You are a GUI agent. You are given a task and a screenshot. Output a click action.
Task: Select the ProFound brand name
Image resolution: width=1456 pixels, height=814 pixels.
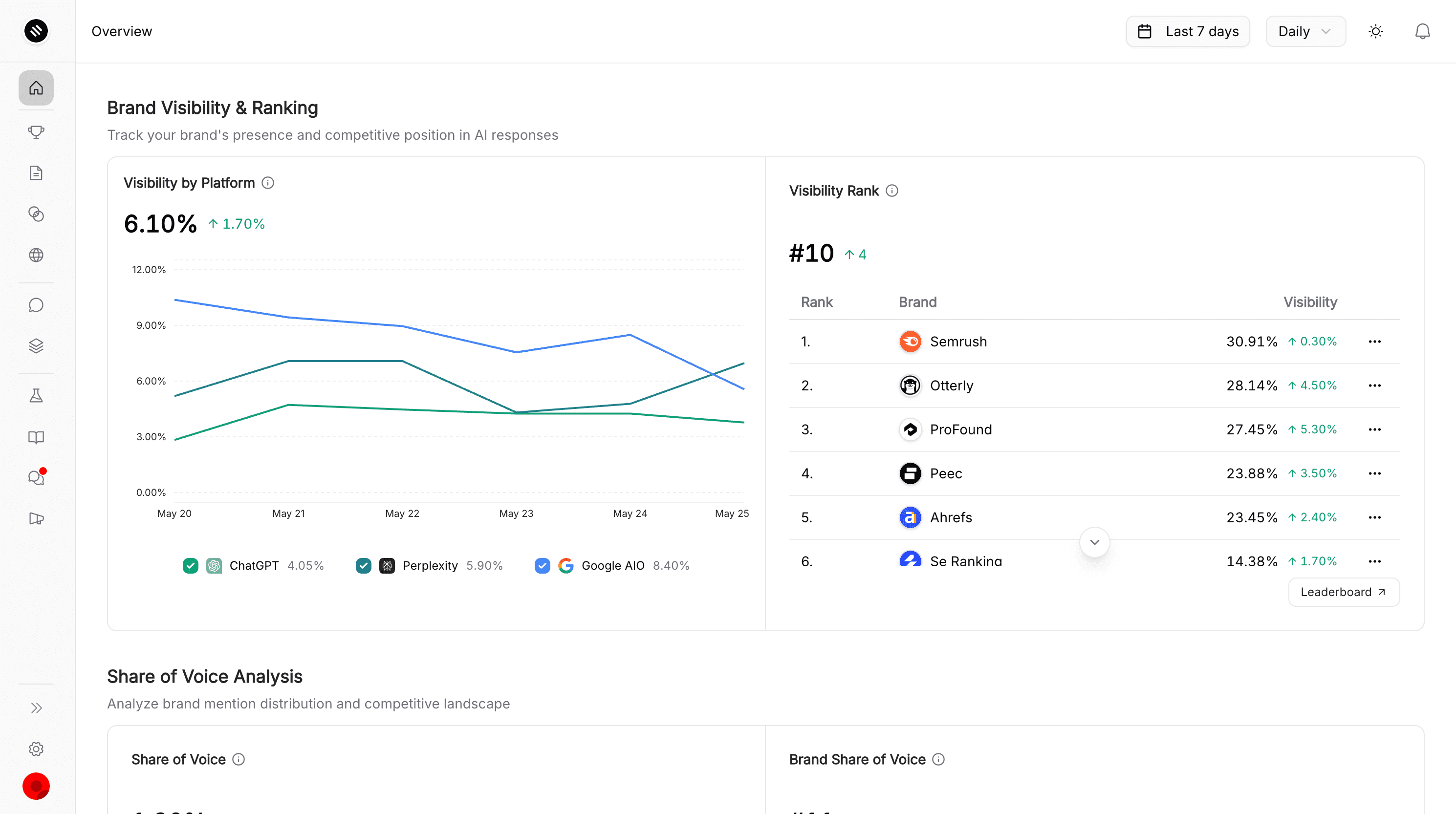pyautogui.click(x=961, y=430)
